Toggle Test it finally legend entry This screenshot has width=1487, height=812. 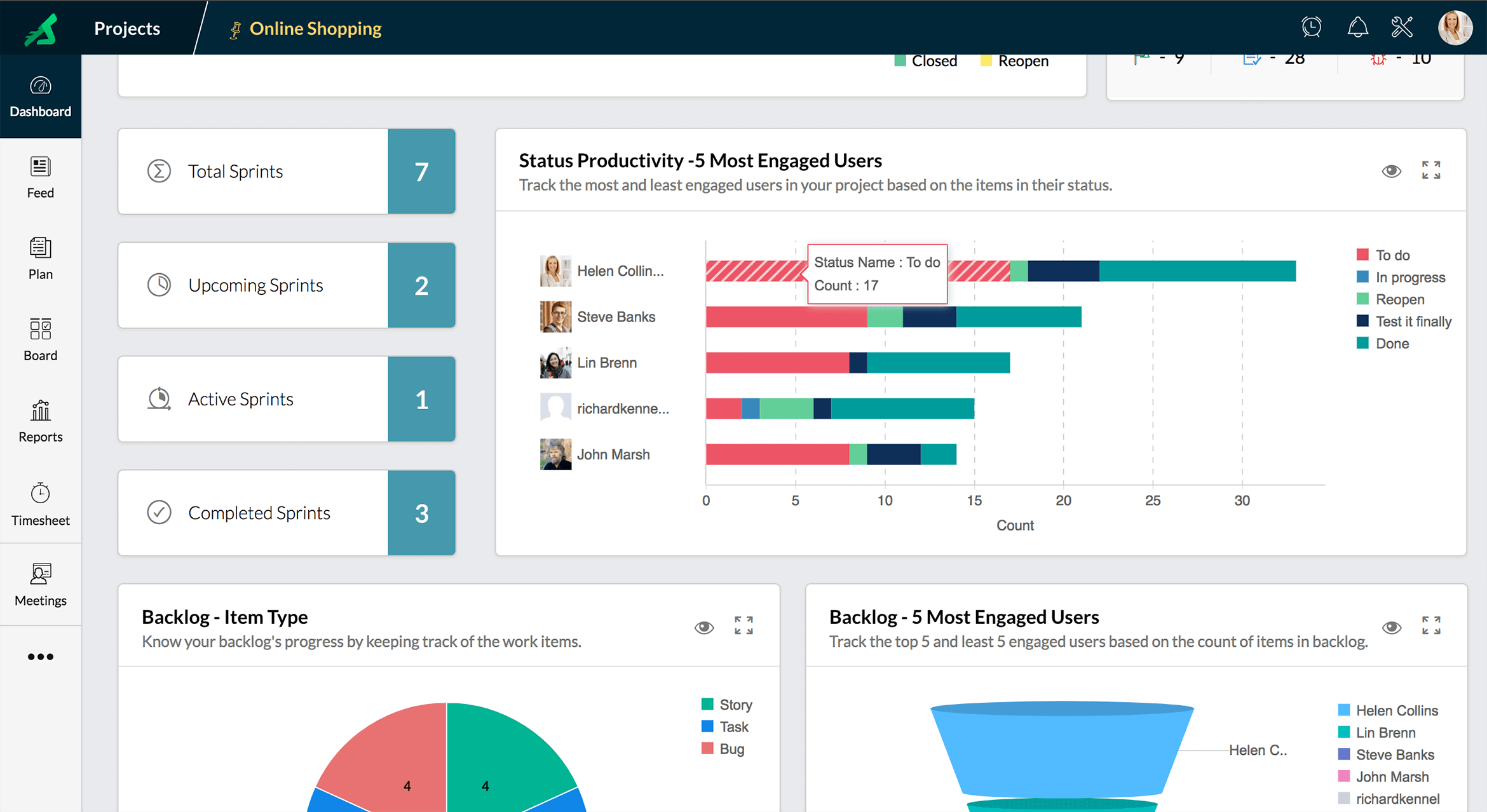1404,321
